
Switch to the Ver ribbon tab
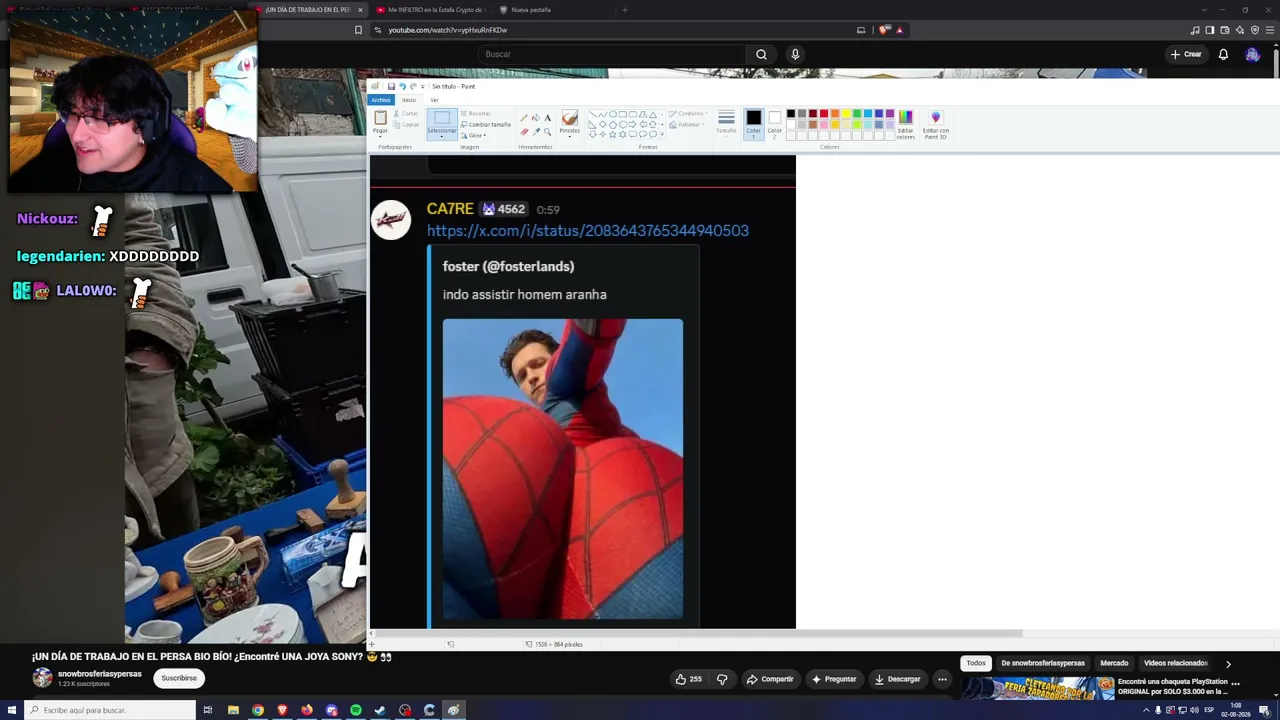434,100
